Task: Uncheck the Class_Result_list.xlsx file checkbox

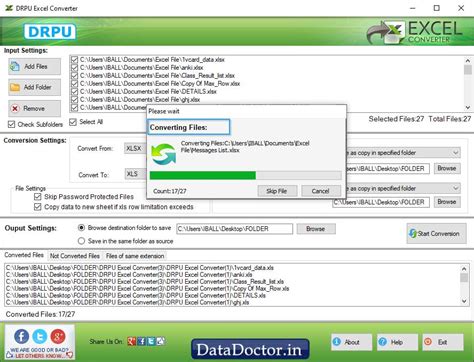Action: click(x=74, y=76)
